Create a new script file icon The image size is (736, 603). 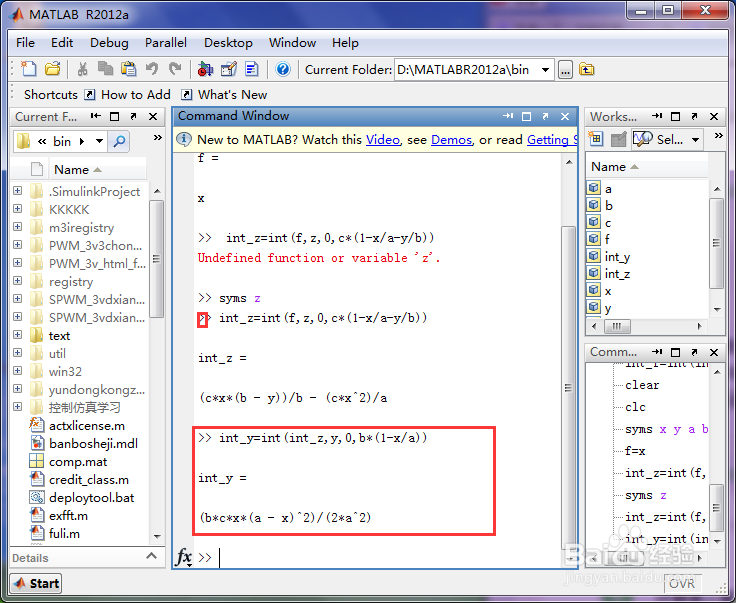(29, 69)
